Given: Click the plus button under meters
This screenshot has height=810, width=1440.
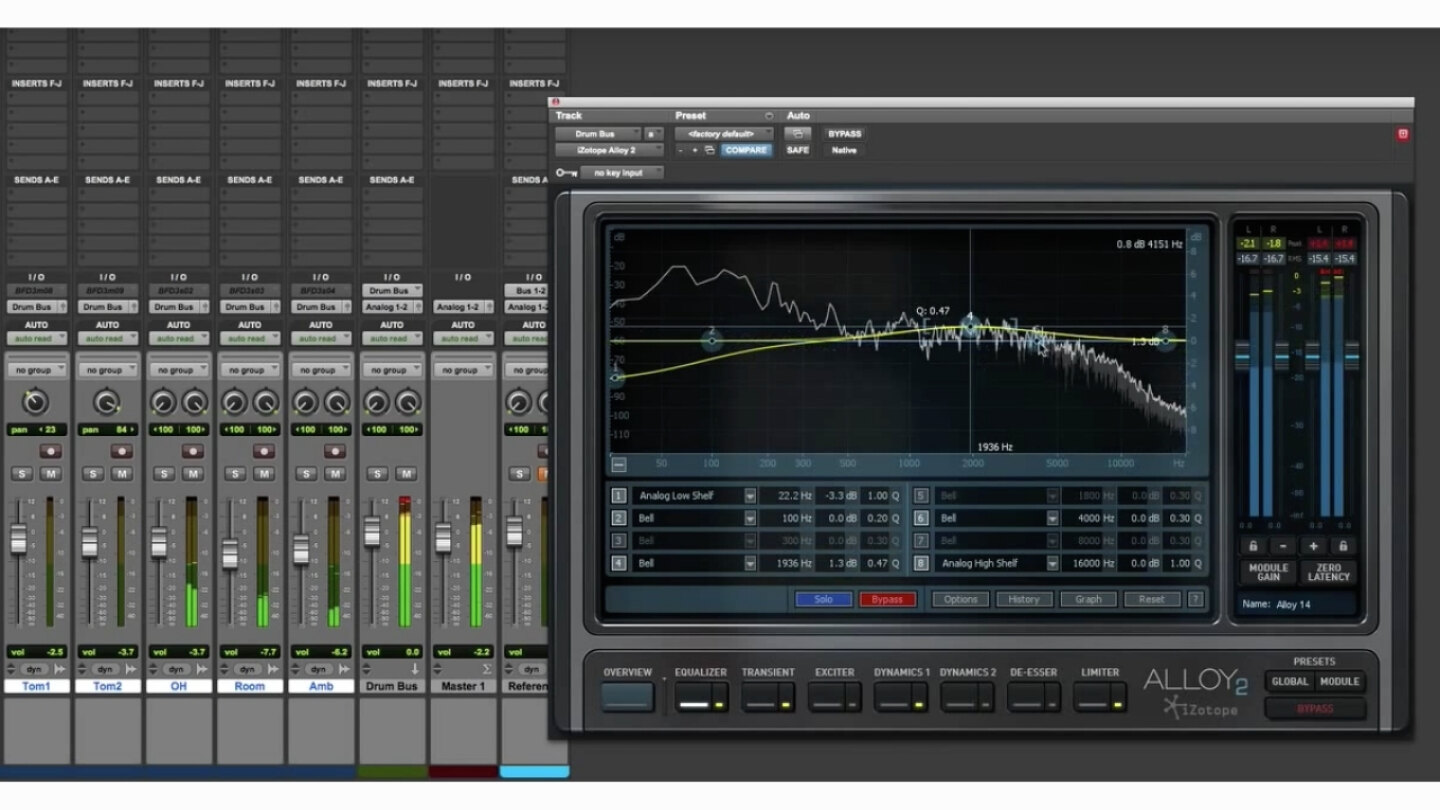Looking at the screenshot, I should click(x=1313, y=546).
